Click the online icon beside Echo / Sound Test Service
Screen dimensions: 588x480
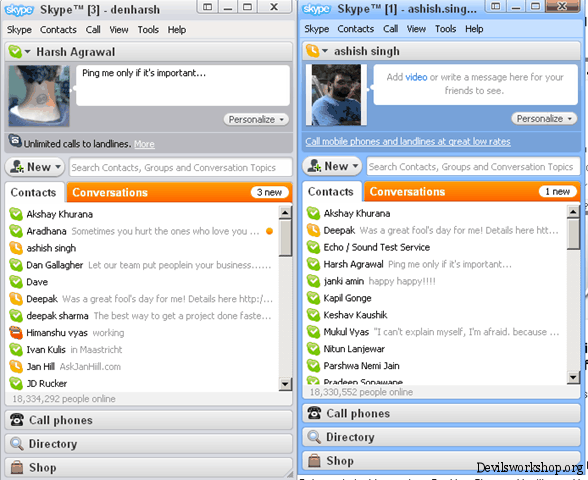[313, 247]
